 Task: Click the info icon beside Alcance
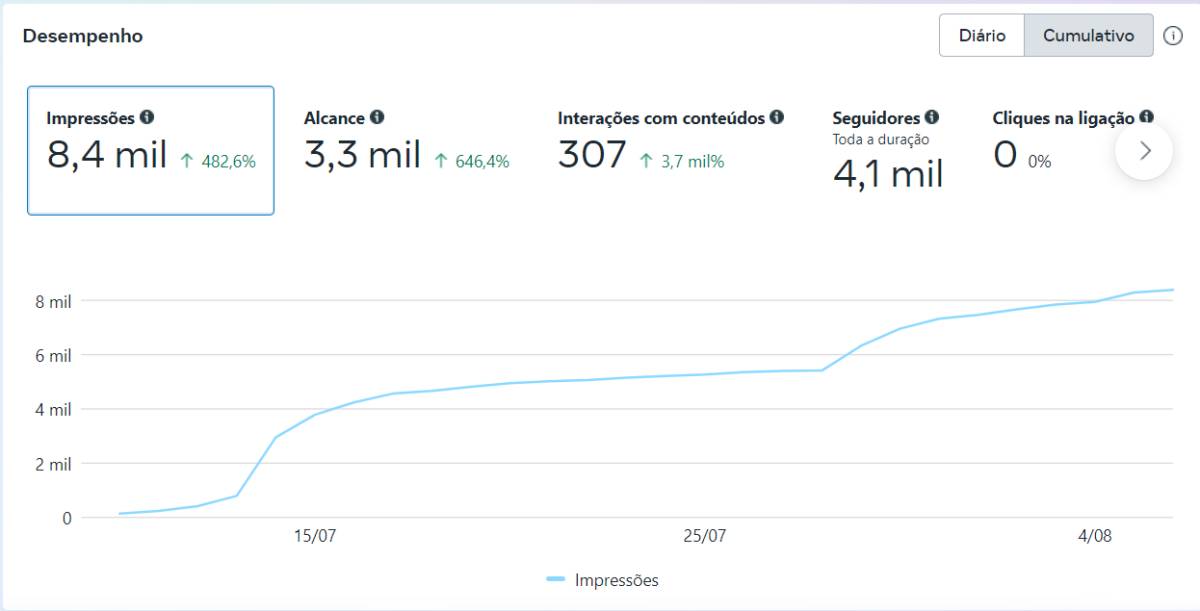point(377,117)
